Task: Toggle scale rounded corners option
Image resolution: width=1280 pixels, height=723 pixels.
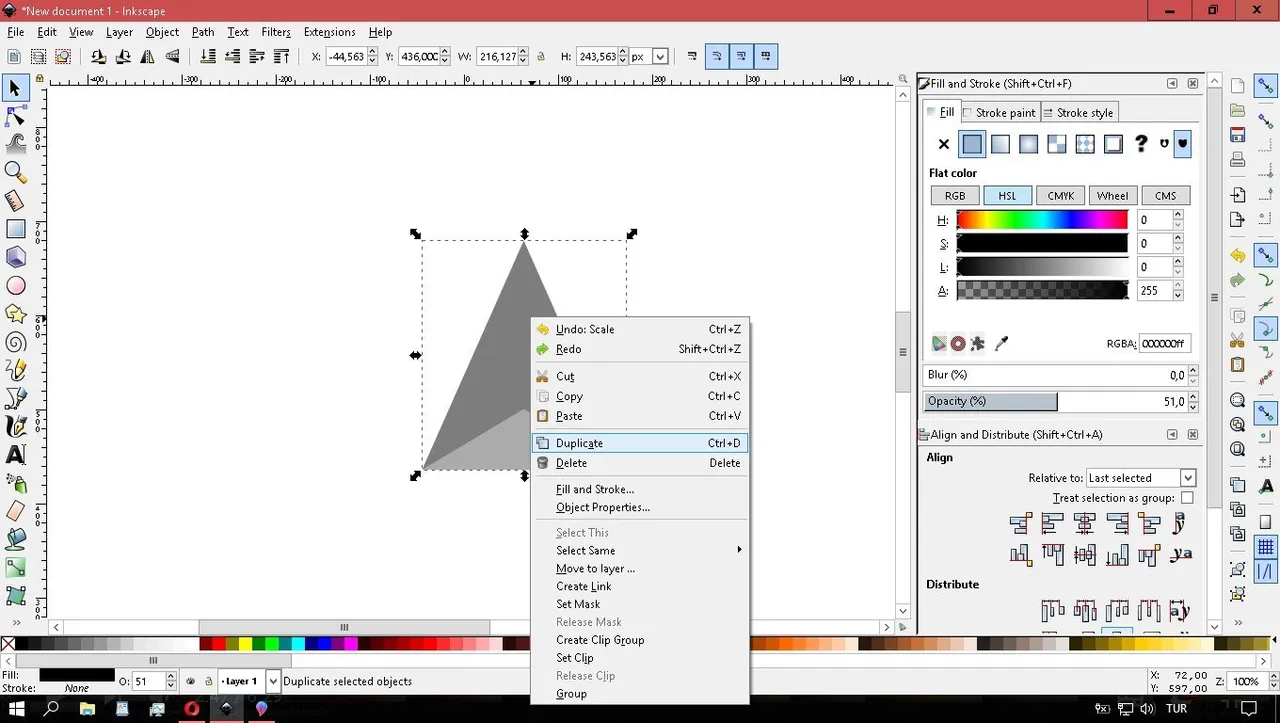Action: [717, 57]
